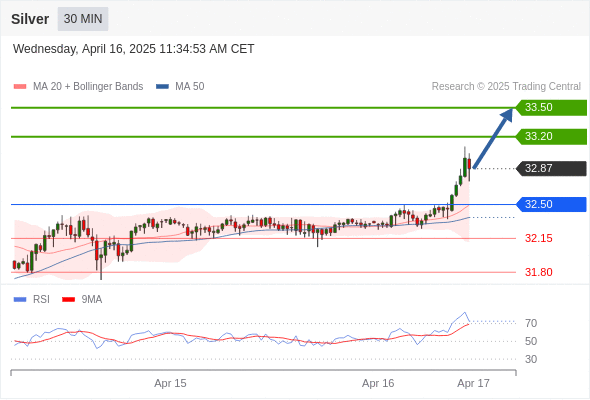Viewport: 590px width, 400px height.
Task: Click the Apr 15 timeline label
Action: 170,383
